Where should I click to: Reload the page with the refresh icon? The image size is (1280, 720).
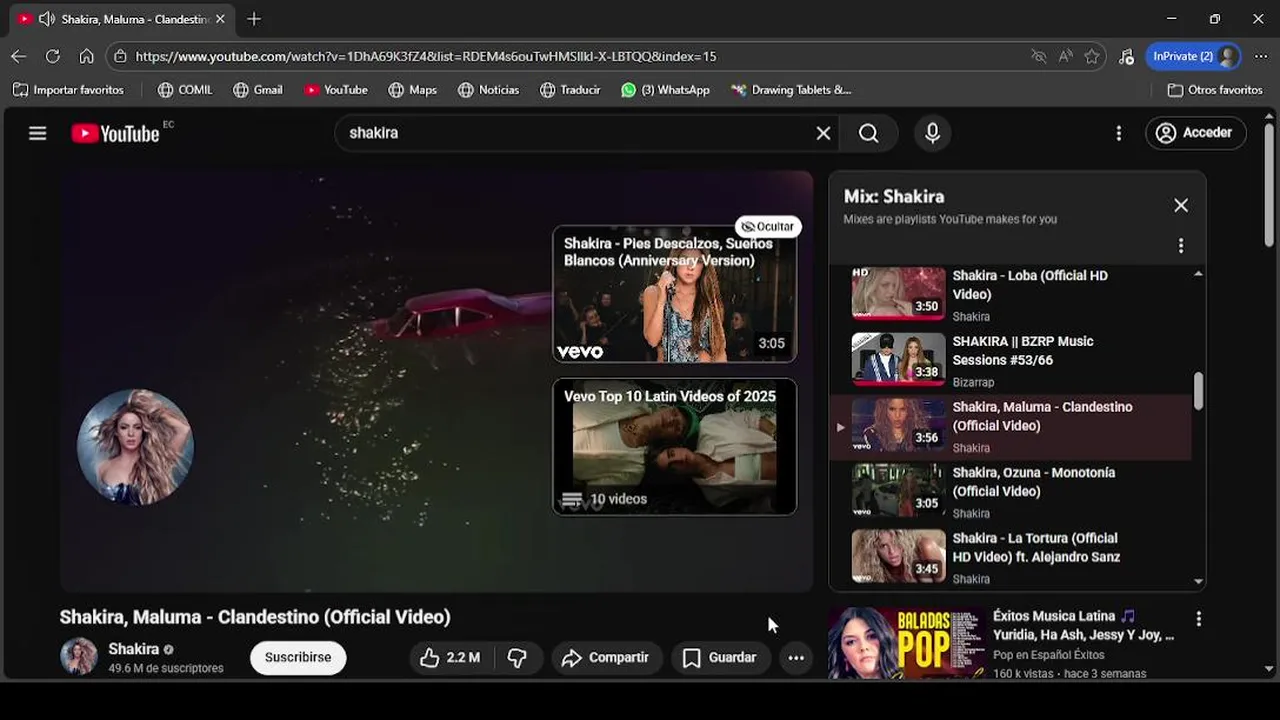pos(53,56)
